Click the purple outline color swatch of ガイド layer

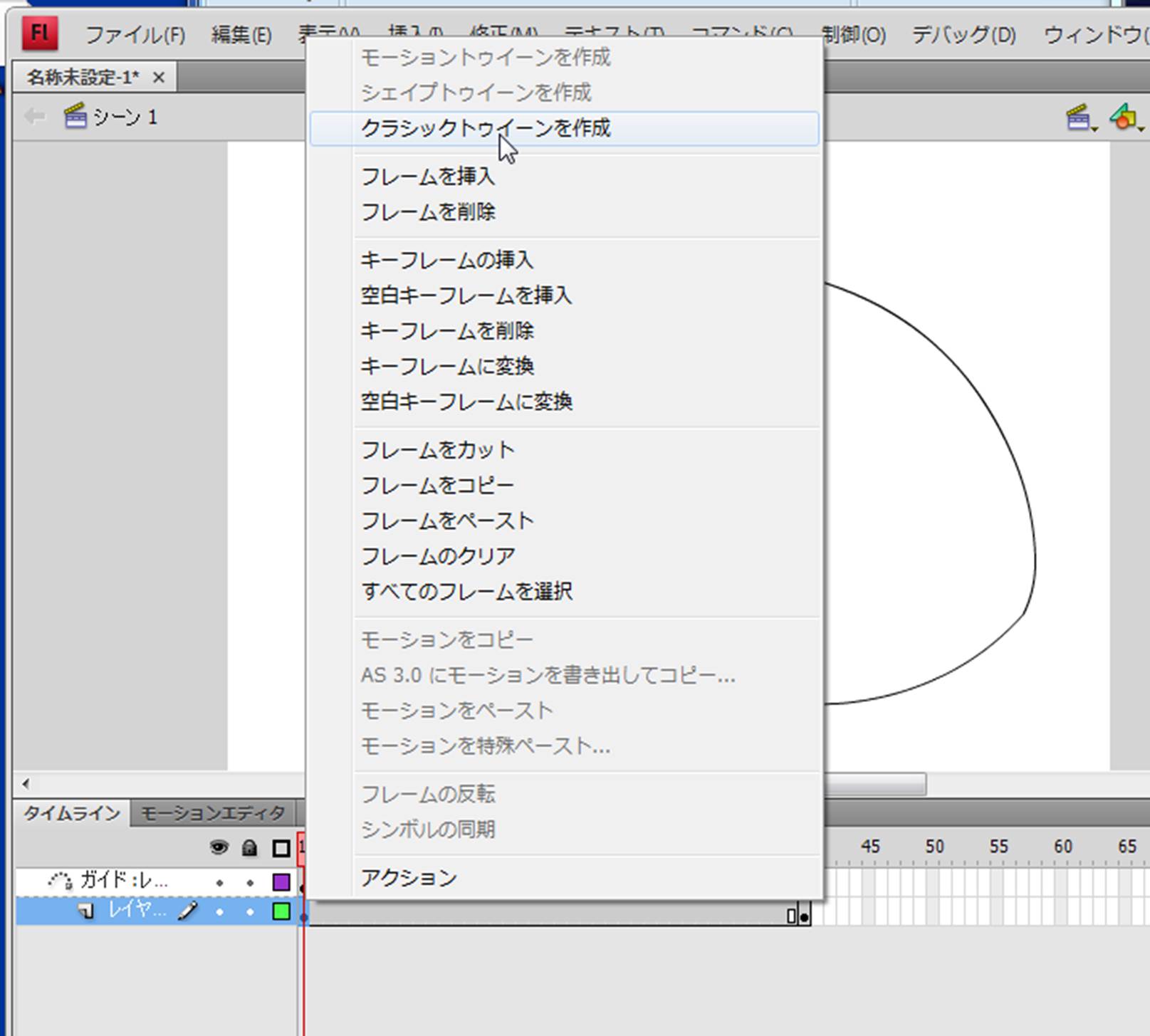[281, 882]
